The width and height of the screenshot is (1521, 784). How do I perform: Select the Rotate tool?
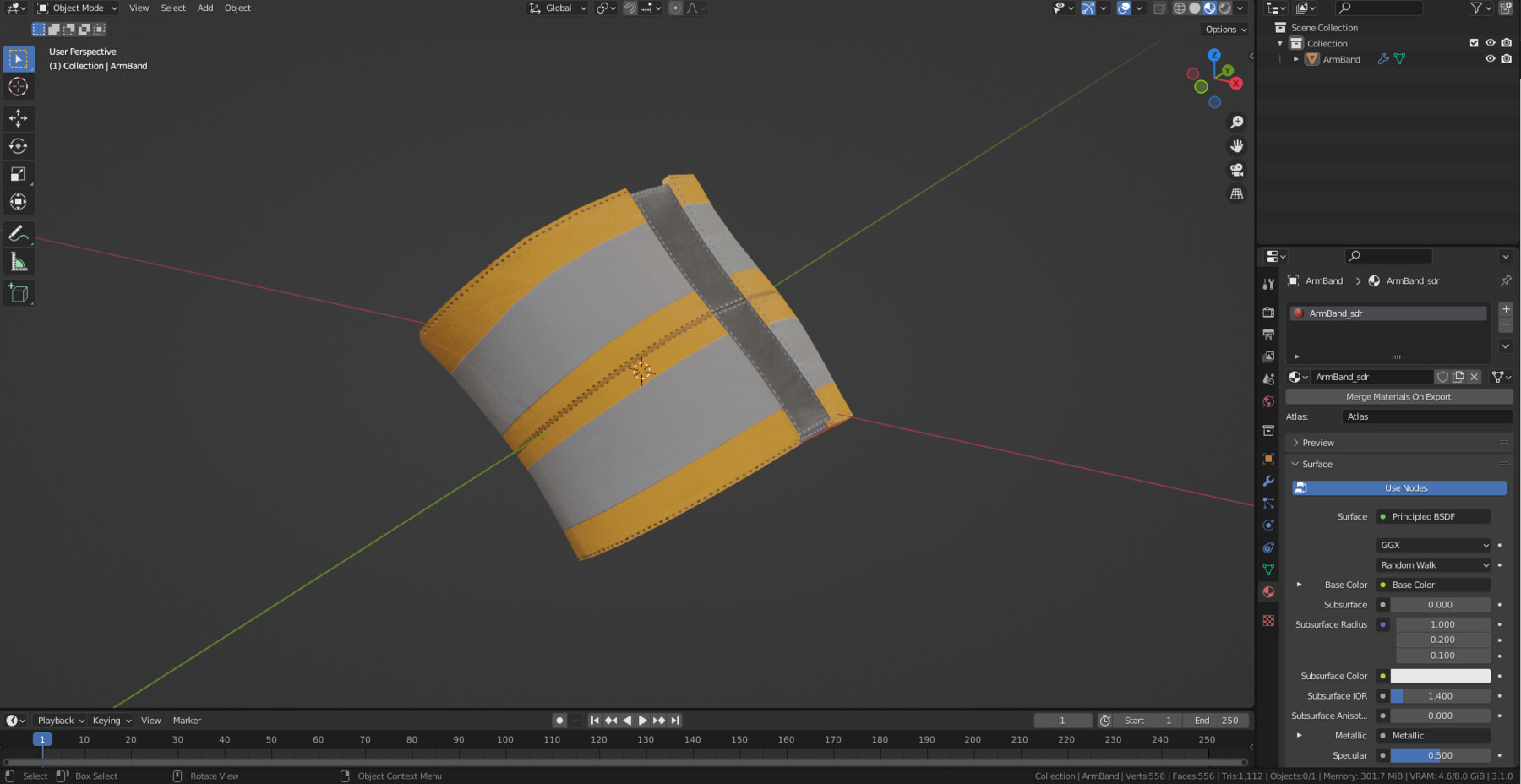[18, 146]
